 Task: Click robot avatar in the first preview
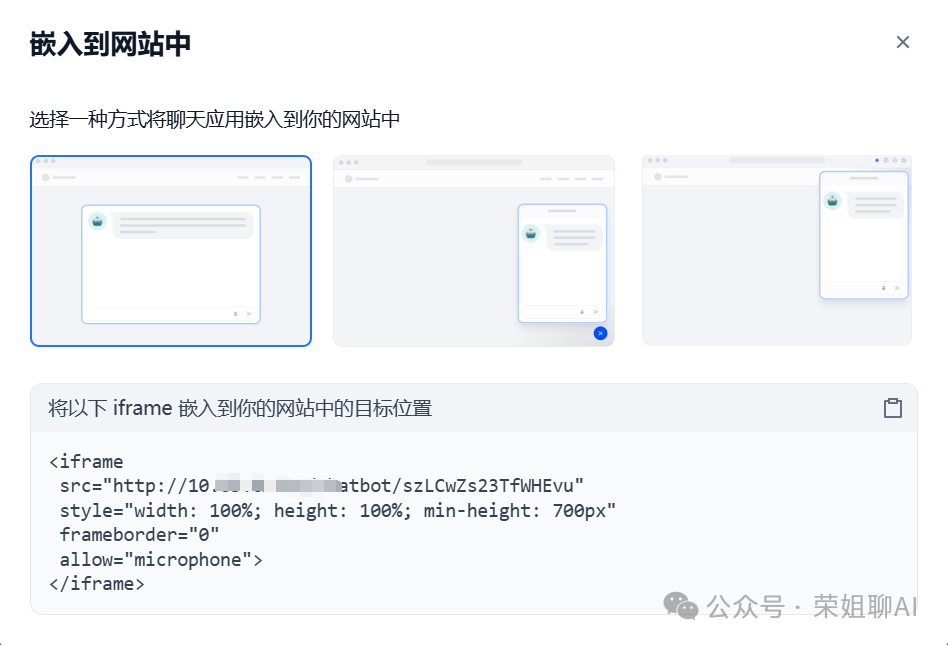(97, 221)
